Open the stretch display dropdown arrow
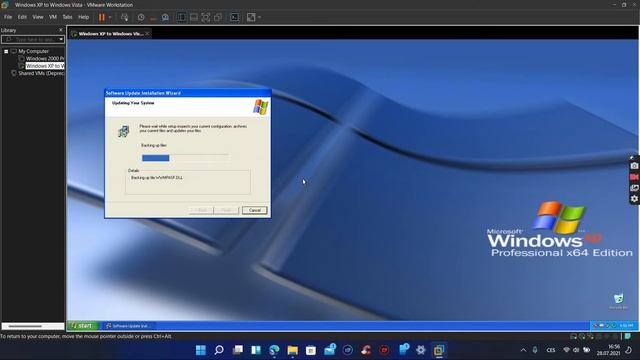The width and height of the screenshot is (640, 360). (x=259, y=17)
